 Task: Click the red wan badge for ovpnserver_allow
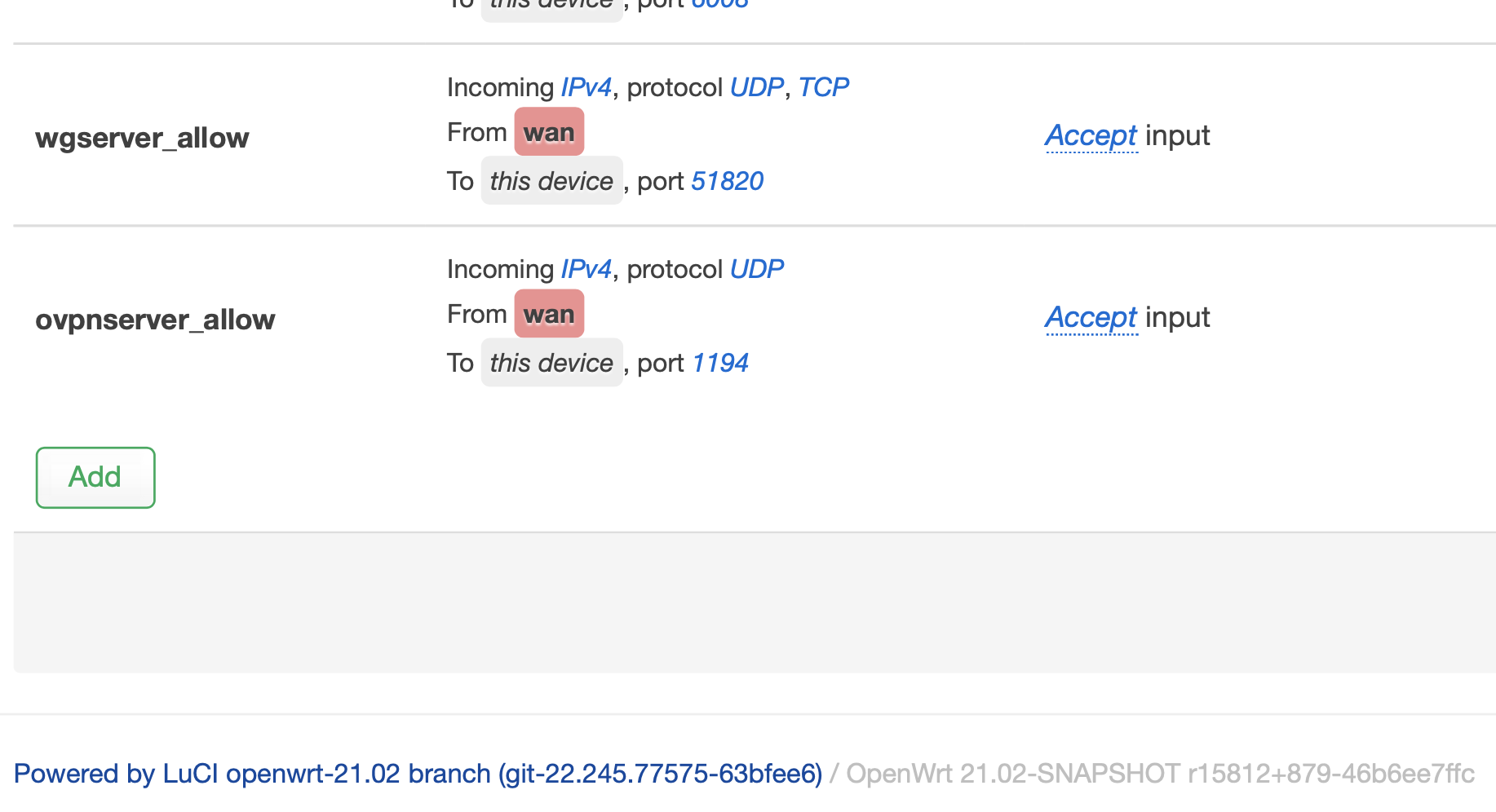pos(549,314)
